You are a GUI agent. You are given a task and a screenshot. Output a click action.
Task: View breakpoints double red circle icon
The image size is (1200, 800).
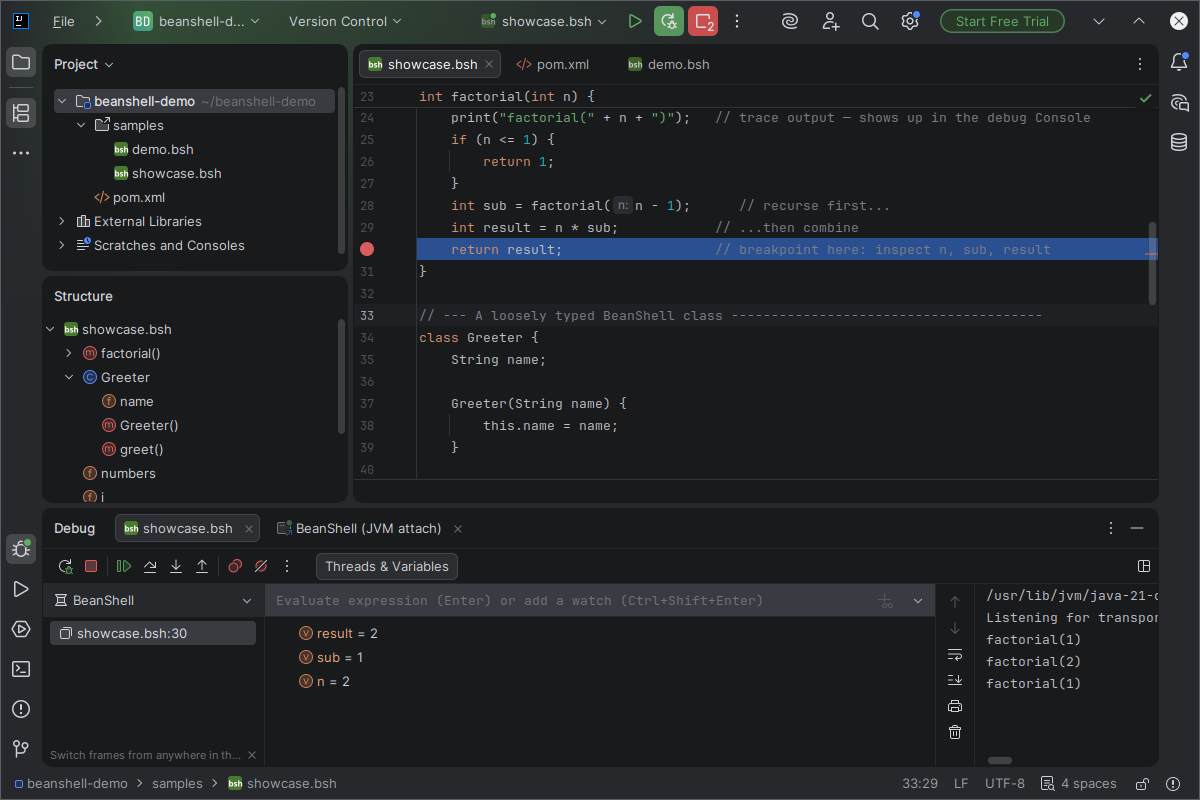235,566
